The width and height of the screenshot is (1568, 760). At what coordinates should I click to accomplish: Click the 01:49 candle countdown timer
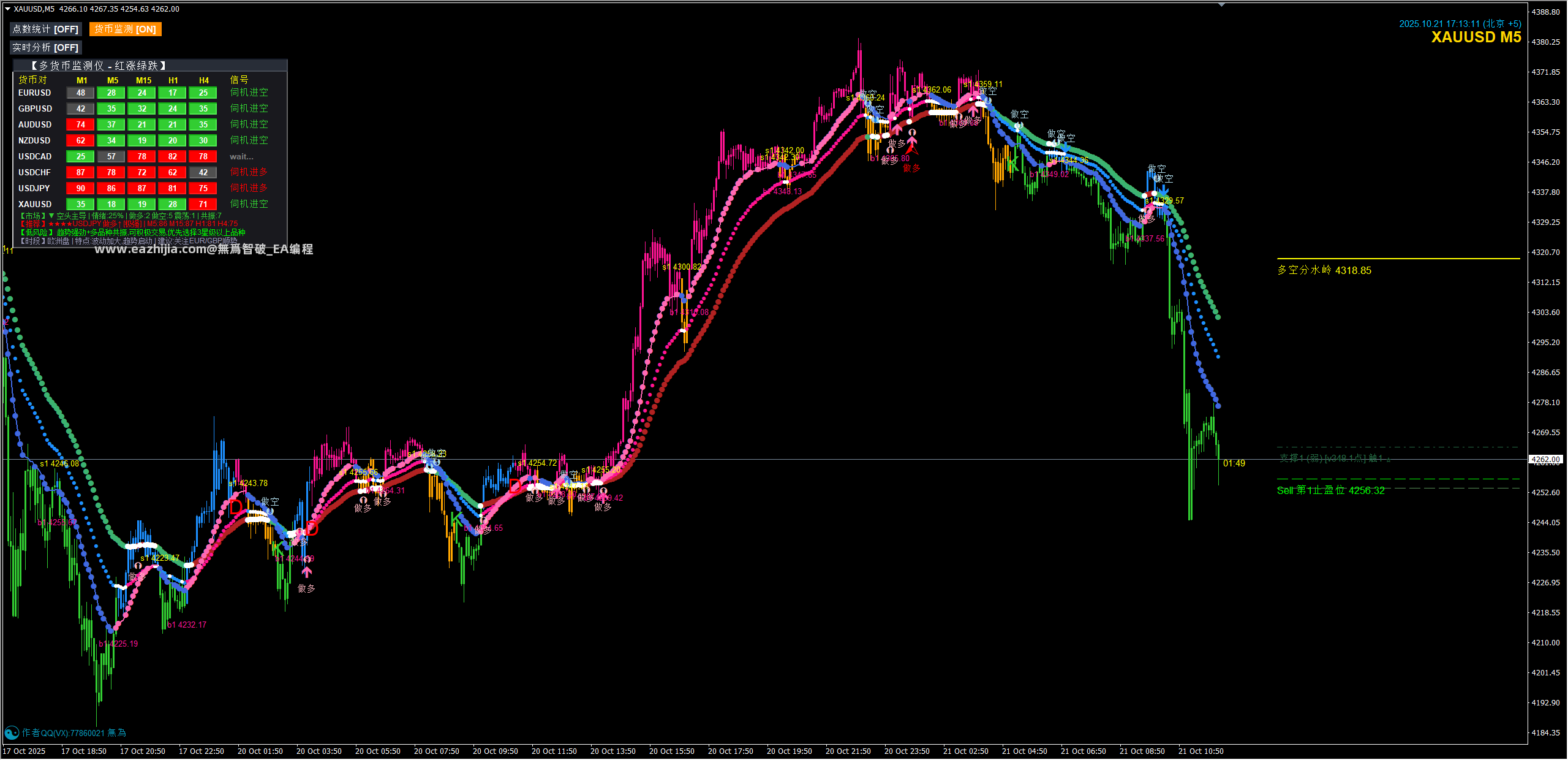(x=1234, y=464)
